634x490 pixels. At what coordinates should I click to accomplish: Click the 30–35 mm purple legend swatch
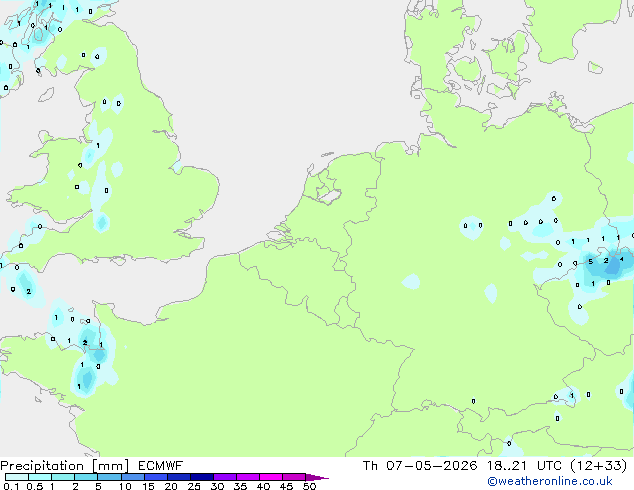click(225, 477)
